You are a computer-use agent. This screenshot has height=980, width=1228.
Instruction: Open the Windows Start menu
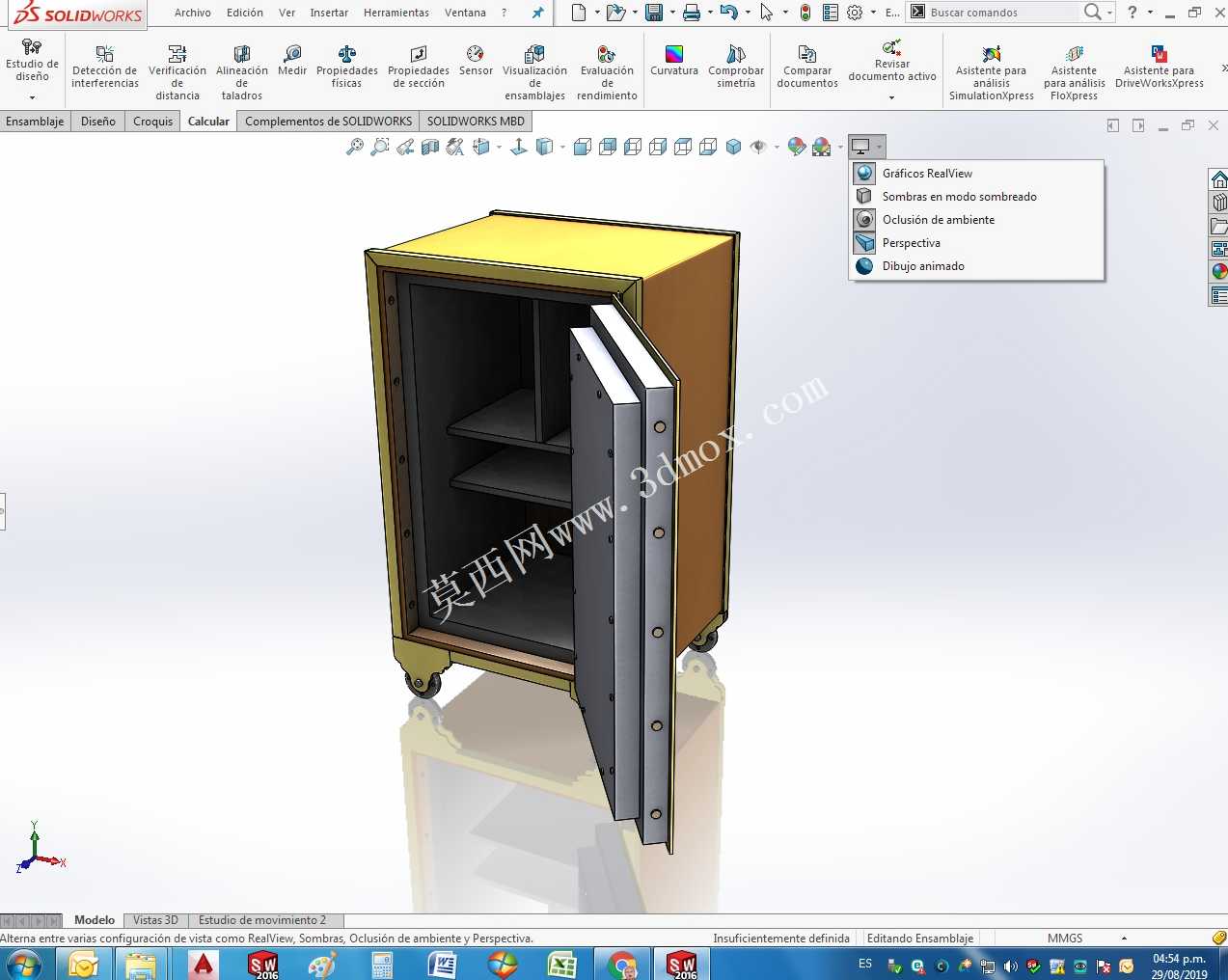pos(24,965)
